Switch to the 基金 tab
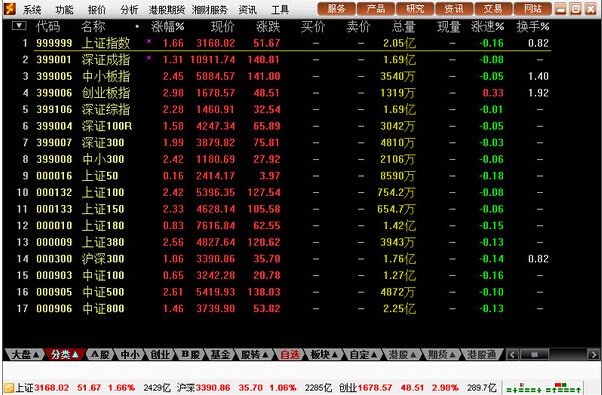The width and height of the screenshot is (602, 395). tap(220, 354)
